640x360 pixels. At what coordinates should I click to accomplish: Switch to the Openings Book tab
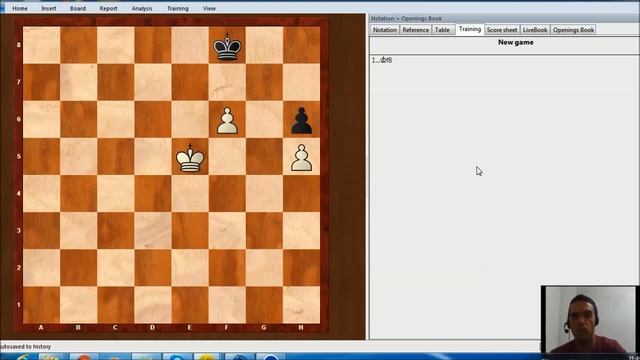click(x=573, y=30)
